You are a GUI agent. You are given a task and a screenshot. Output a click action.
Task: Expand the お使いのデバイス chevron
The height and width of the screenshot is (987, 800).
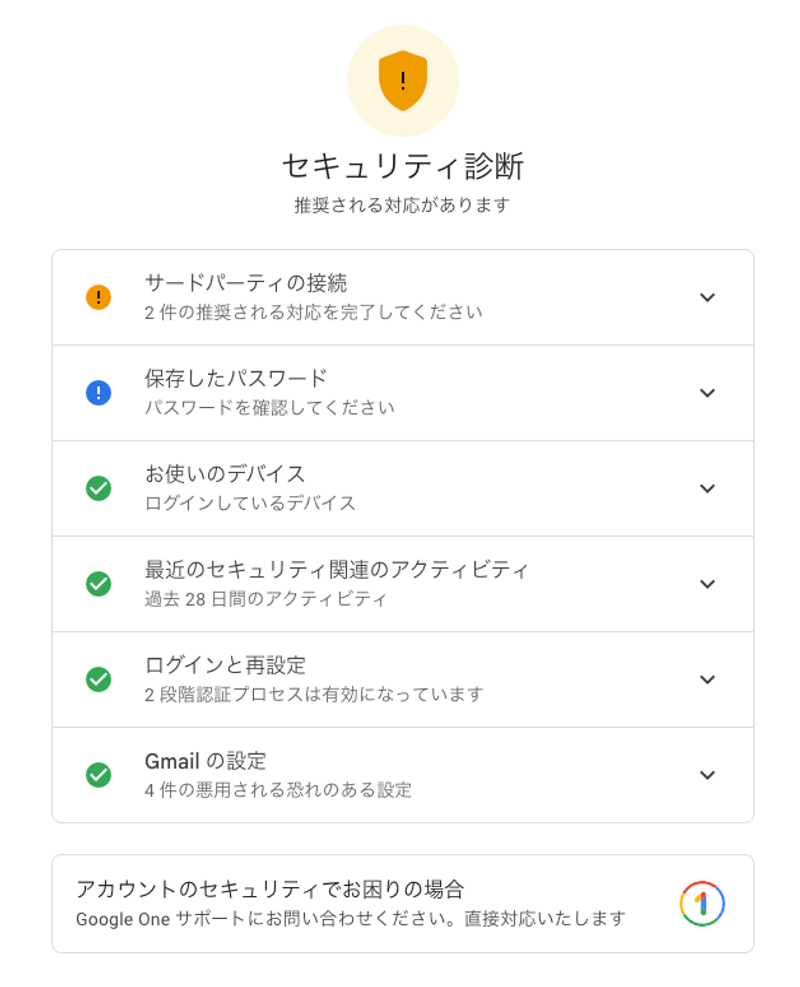coord(707,488)
